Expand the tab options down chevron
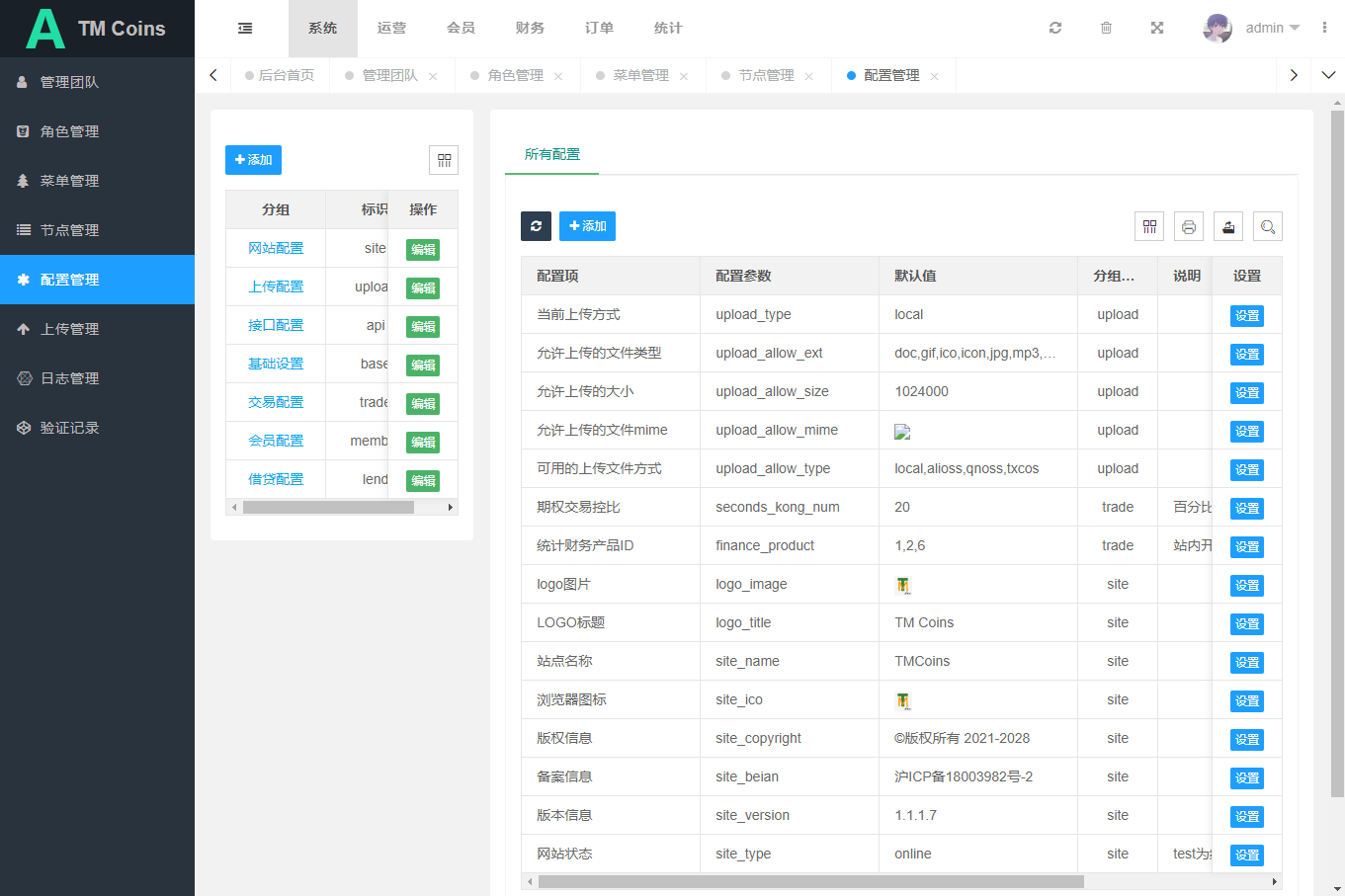The height and width of the screenshot is (896, 1345). tap(1328, 75)
